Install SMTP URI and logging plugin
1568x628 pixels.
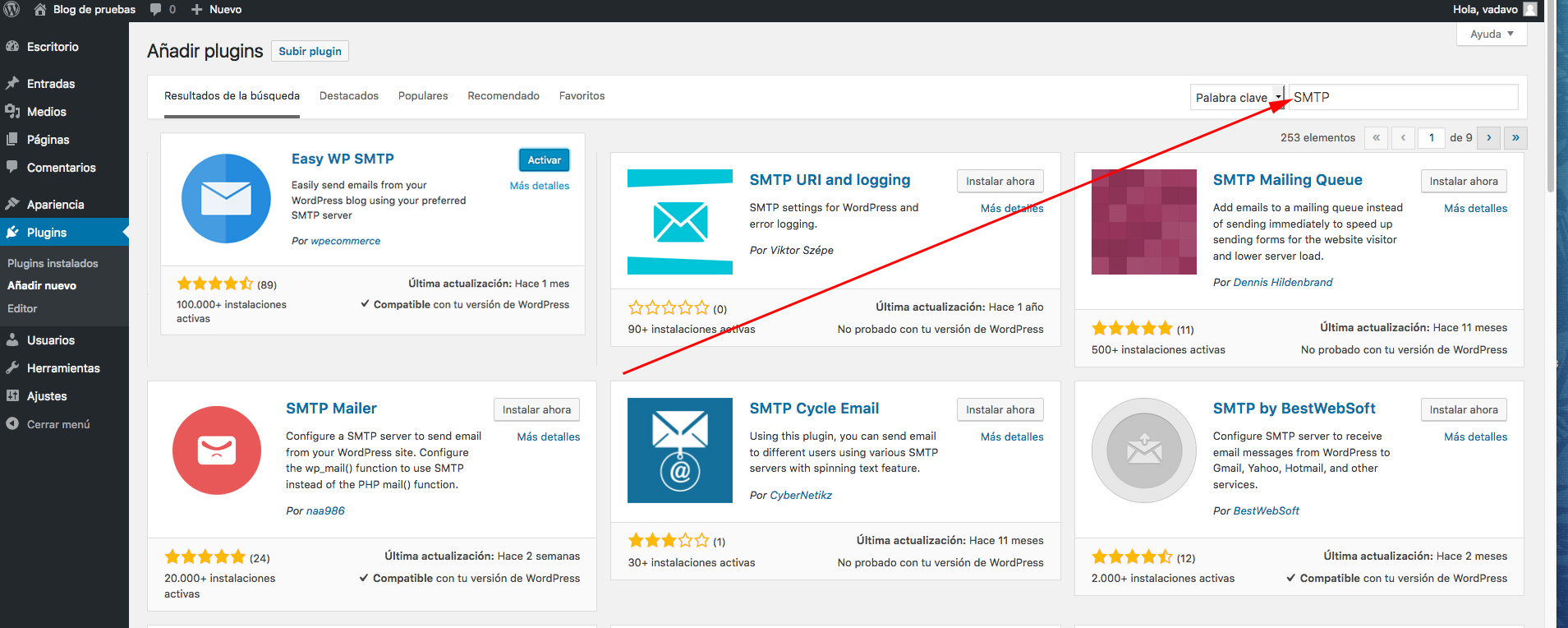tap(1000, 182)
